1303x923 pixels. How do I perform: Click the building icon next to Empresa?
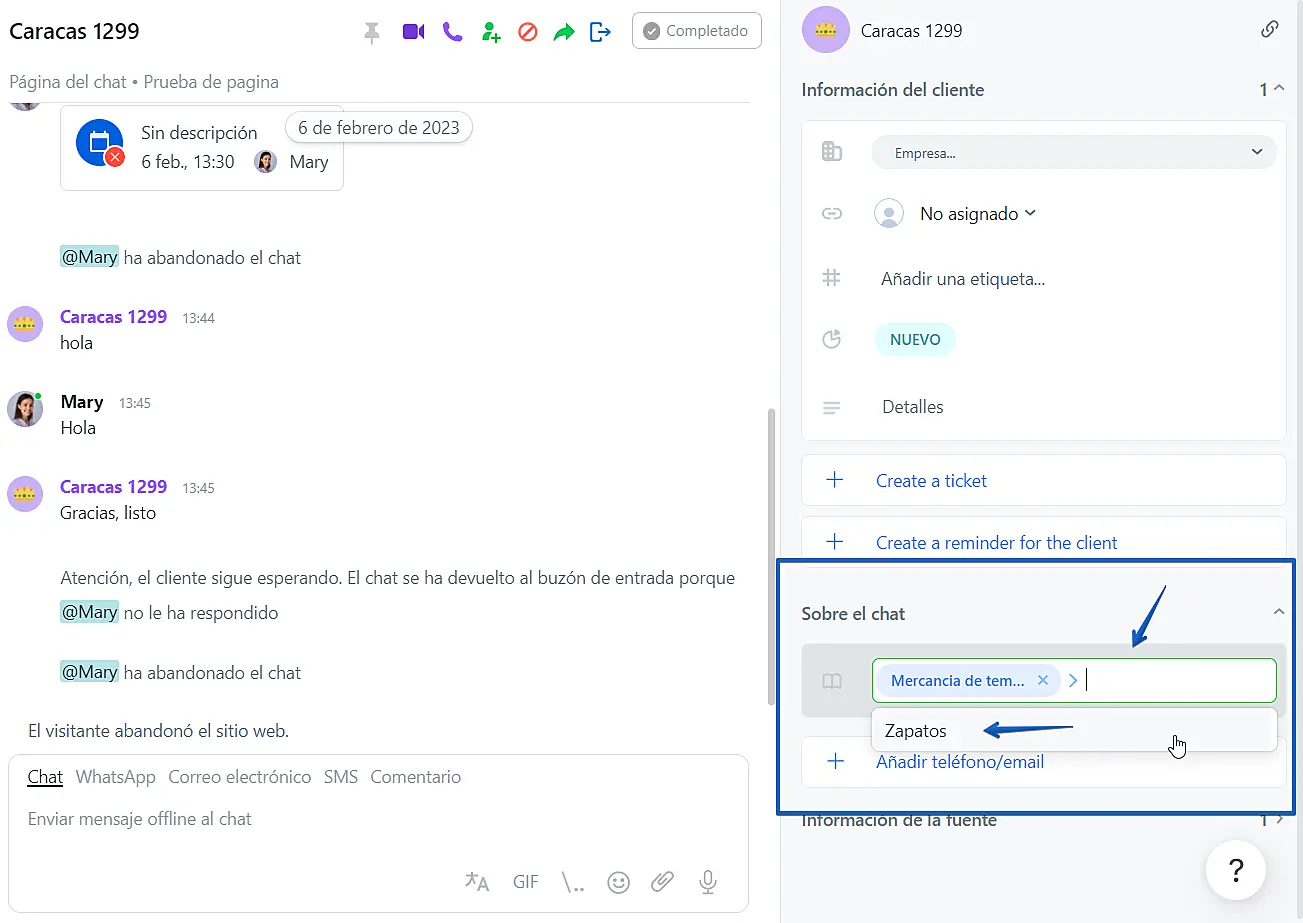(831, 152)
